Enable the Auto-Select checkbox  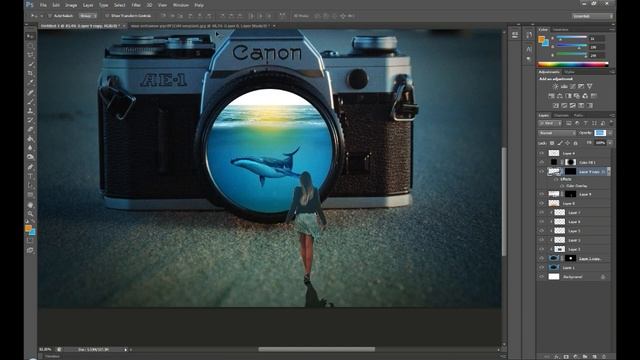[50, 16]
